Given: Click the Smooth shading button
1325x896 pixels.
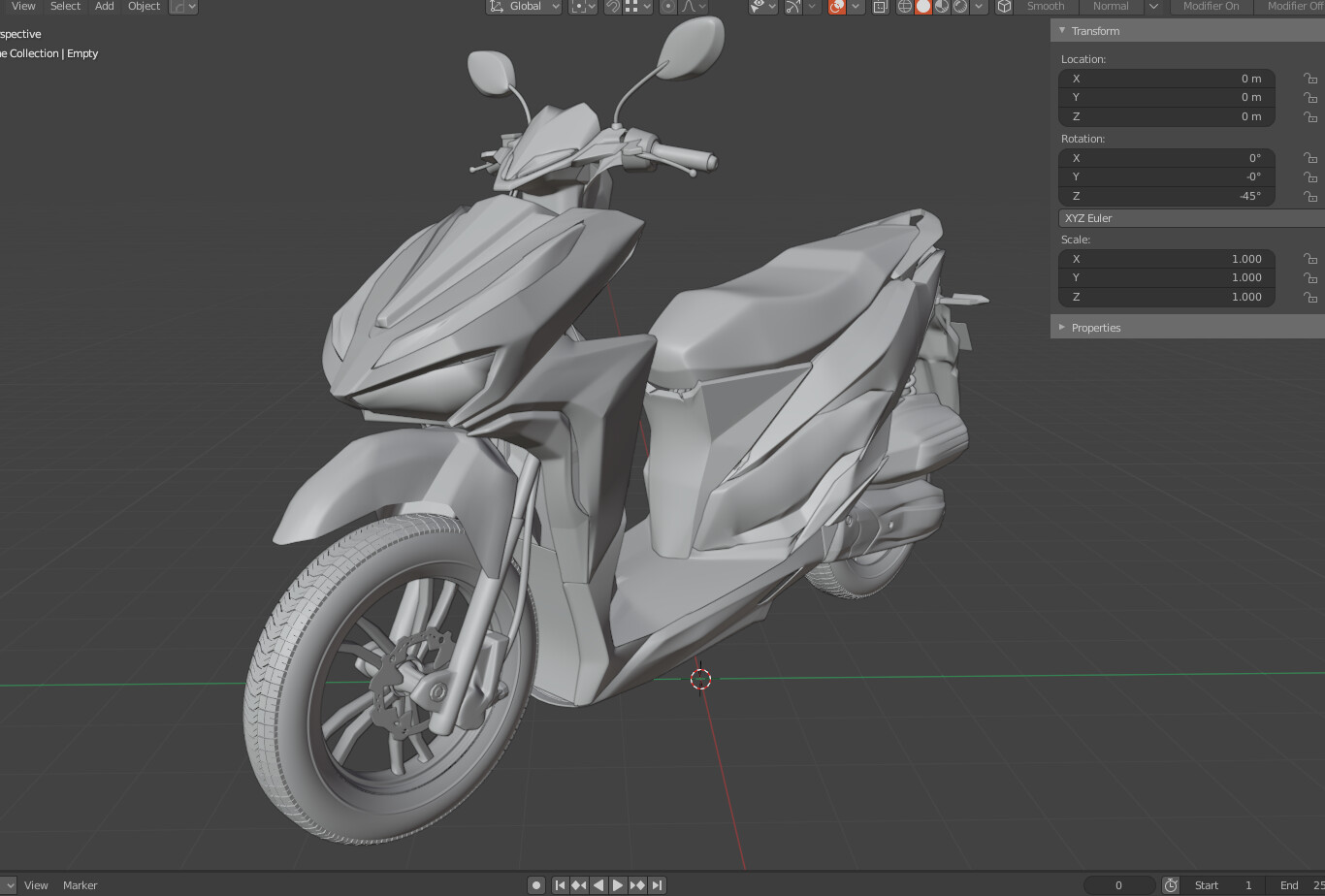Looking at the screenshot, I should pyautogui.click(x=1046, y=6).
